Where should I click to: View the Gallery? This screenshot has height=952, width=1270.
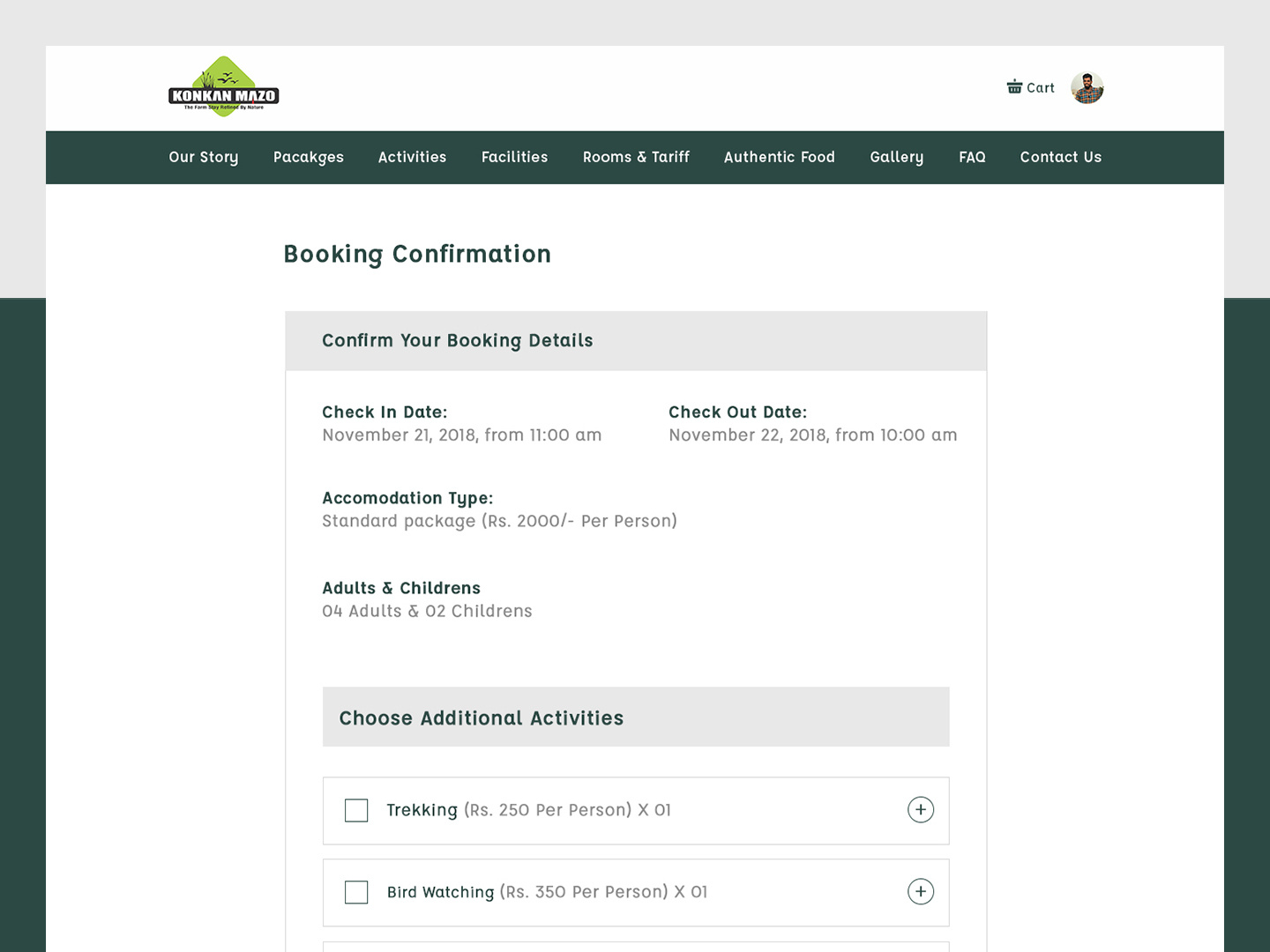tap(896, 157)
